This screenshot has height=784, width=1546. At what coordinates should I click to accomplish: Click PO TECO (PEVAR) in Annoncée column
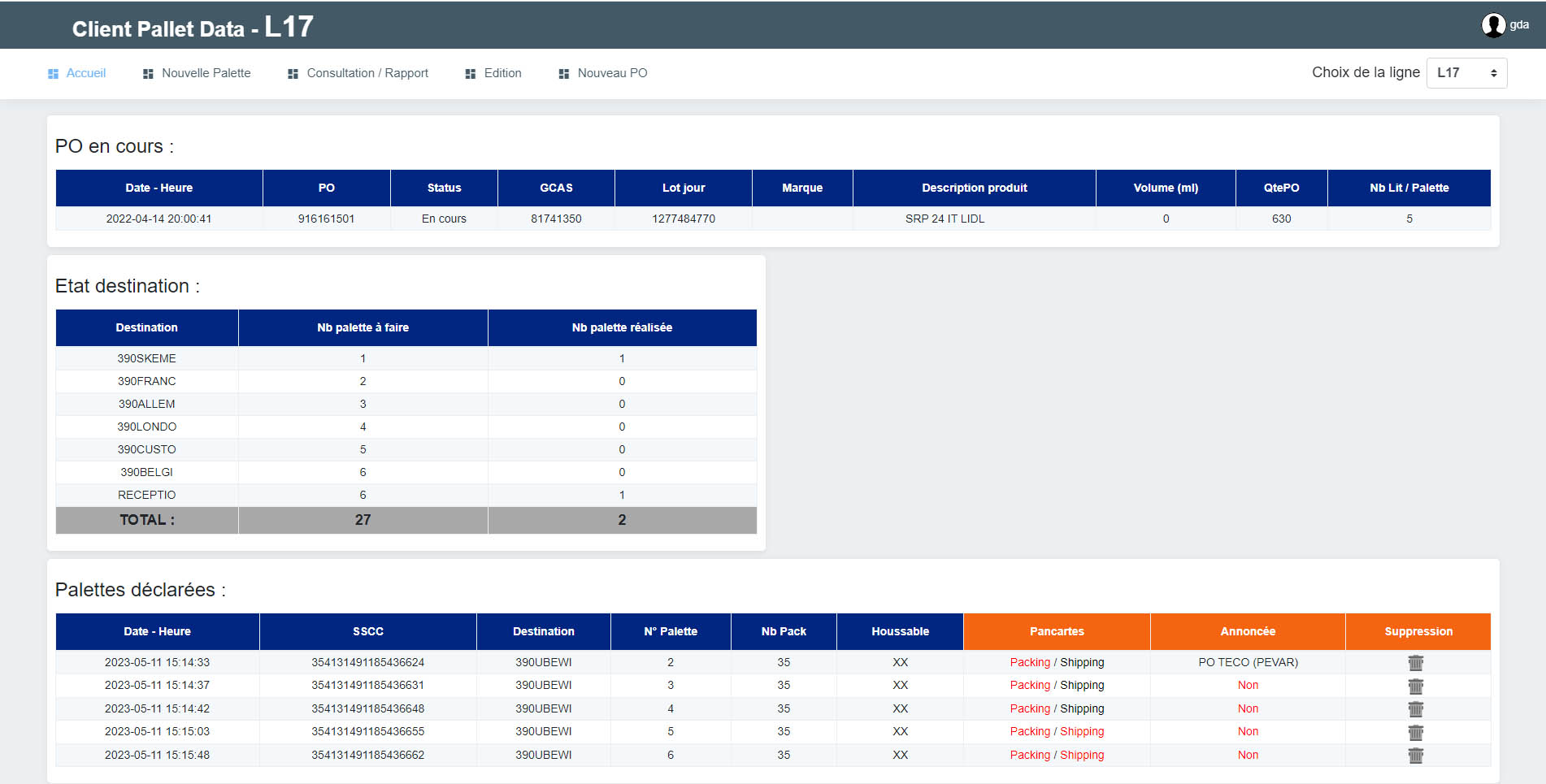click(1248, 663)
